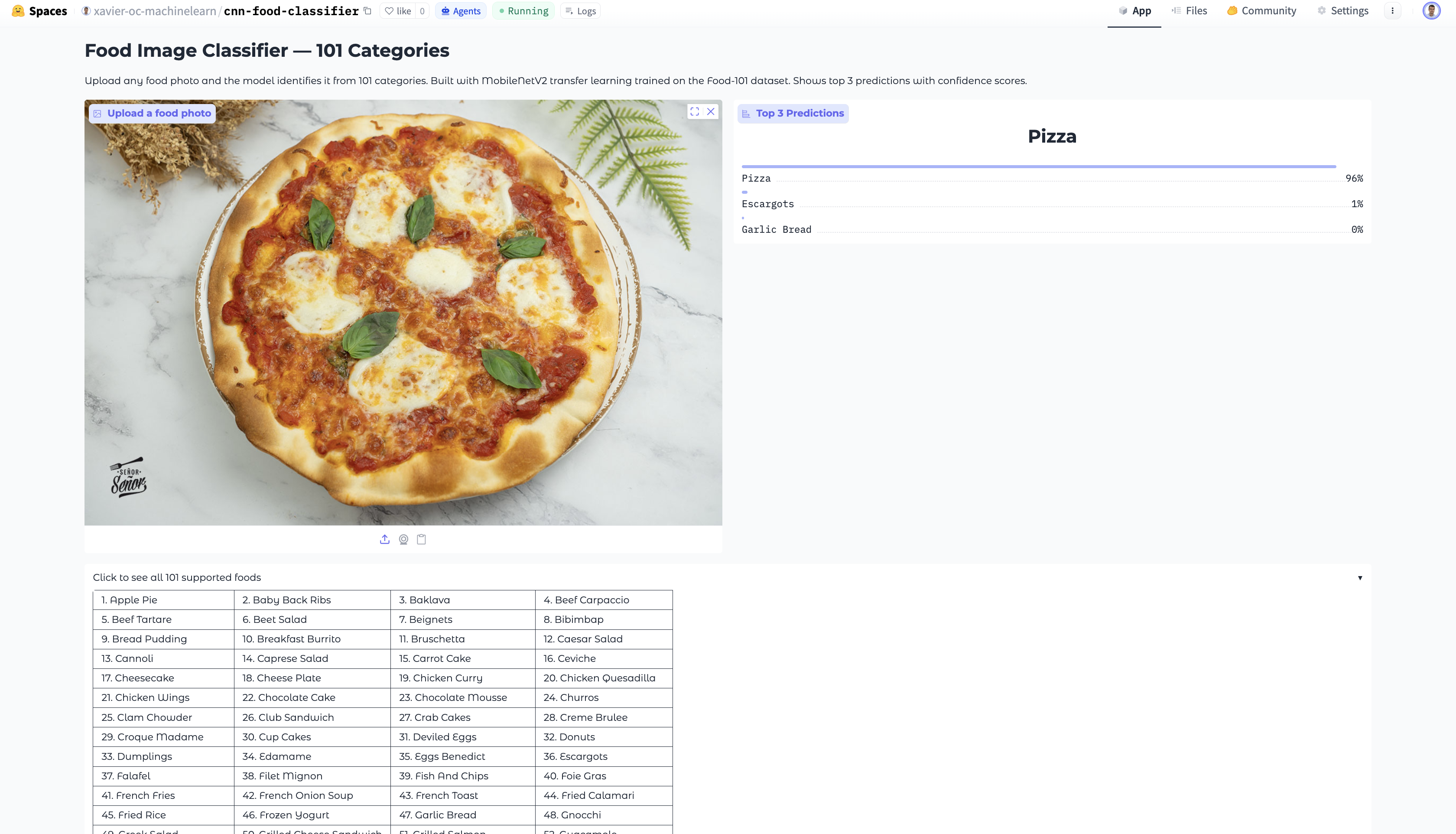The image size is (1456, 834).
Task: Open the Agents button
Action: [461, 11]
